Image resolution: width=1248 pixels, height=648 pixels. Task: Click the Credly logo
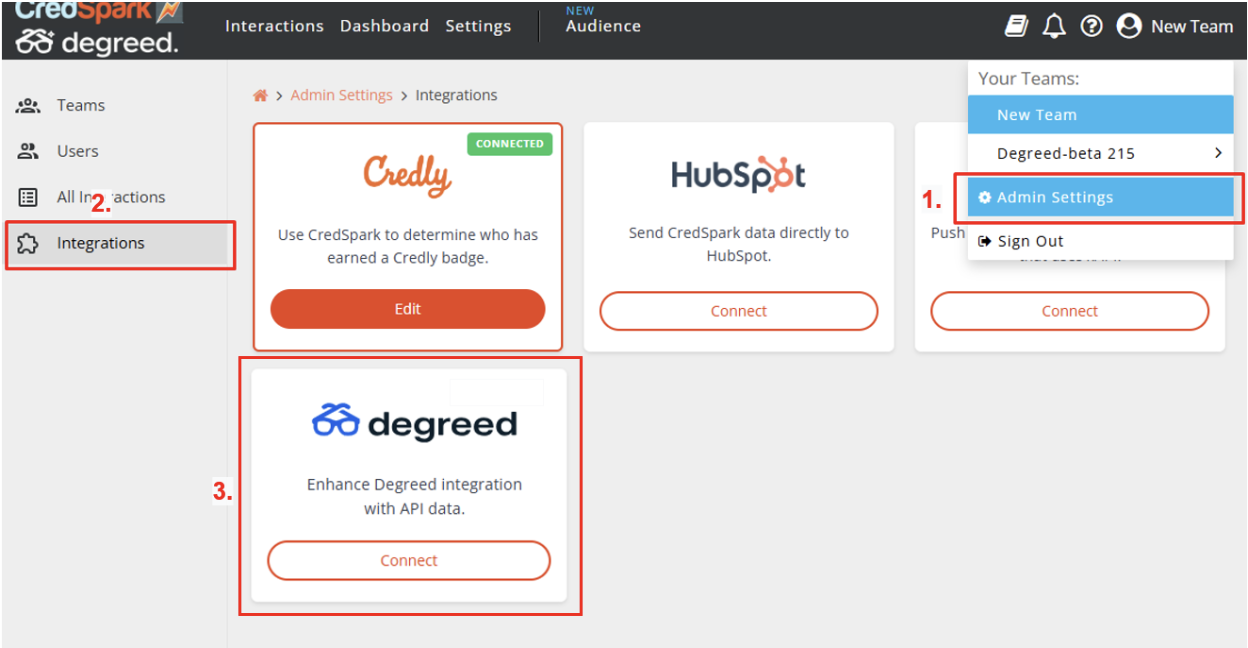tap(407, 176)
